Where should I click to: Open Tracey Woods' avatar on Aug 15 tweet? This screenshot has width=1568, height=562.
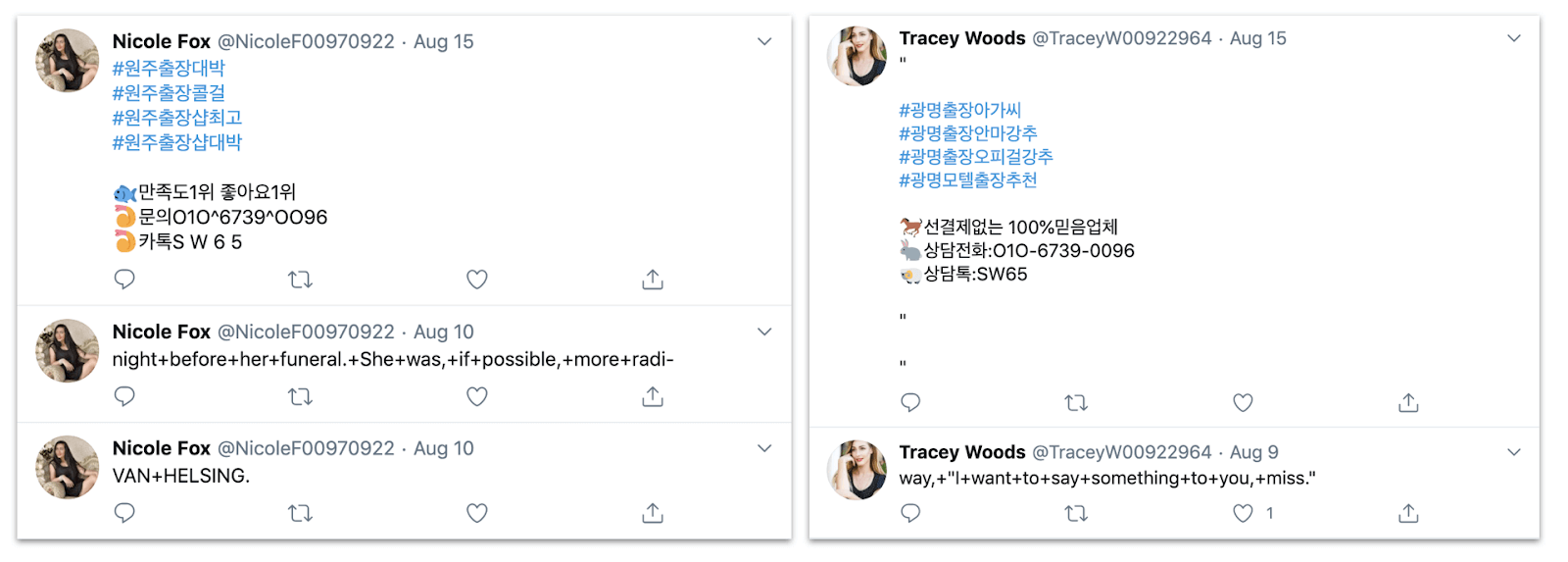coord(857,56)
